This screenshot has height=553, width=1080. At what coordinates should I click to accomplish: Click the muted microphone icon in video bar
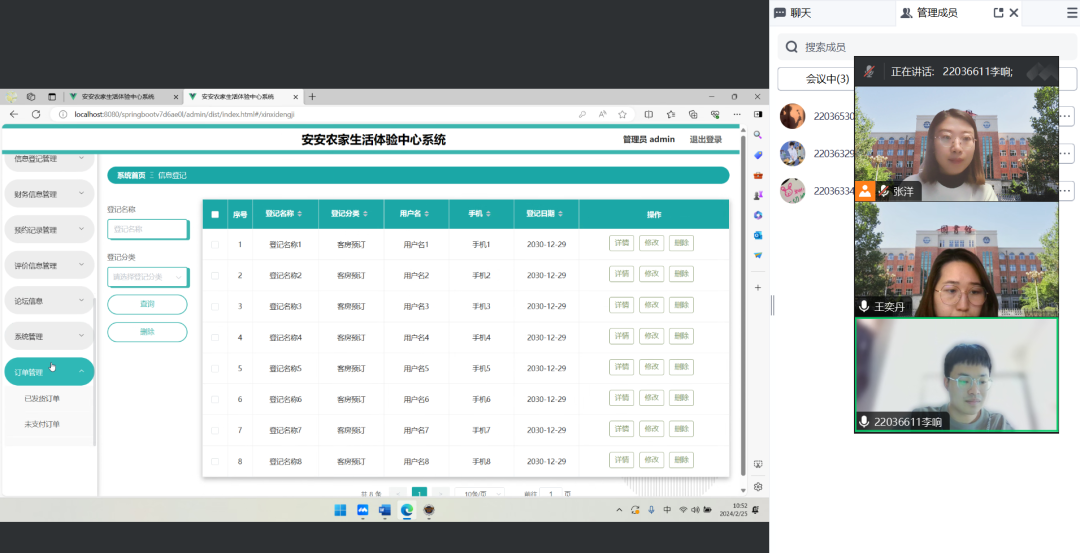[x=870, y=71]
